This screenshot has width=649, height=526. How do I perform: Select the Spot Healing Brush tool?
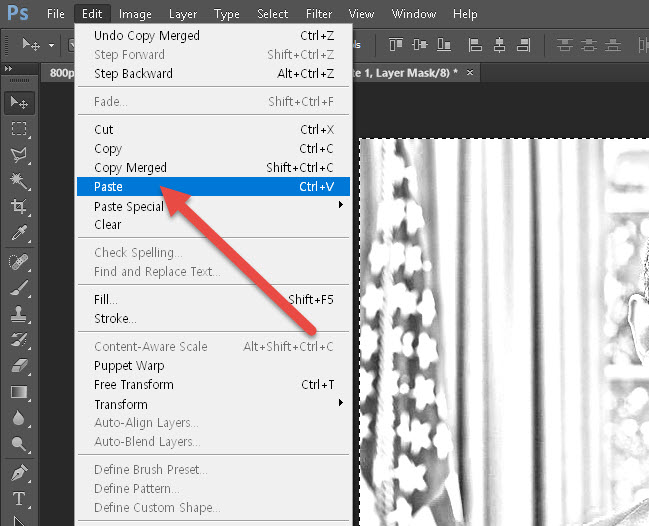click(x=19, y=262)
